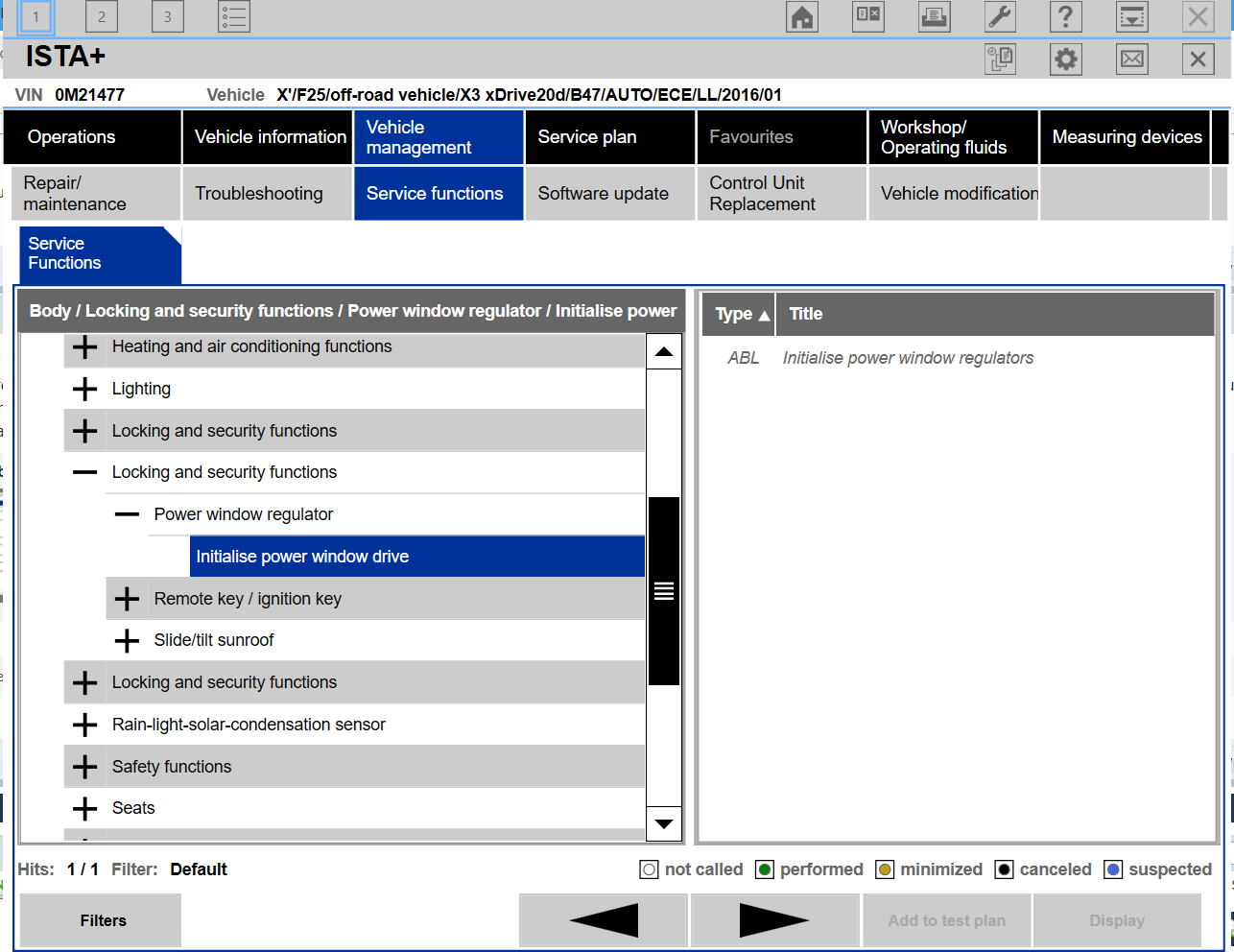Open the operations list icon

pyautogui.click(x=234, y=16)
